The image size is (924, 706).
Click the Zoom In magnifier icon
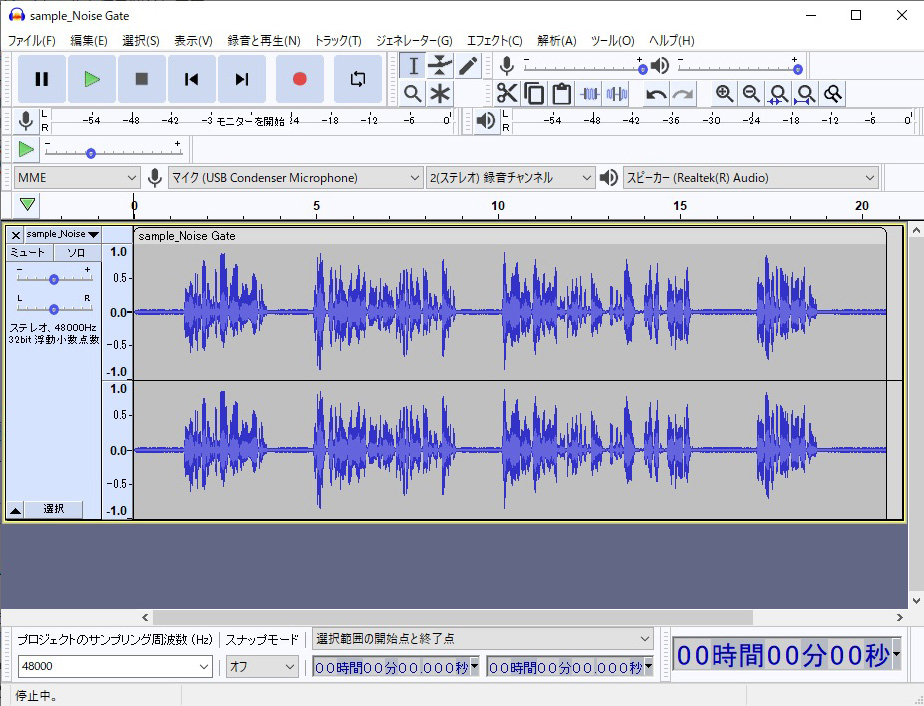724,94
